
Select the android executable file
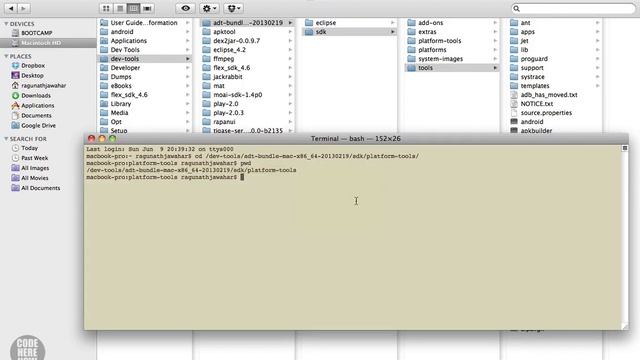(x=555, y=122)
